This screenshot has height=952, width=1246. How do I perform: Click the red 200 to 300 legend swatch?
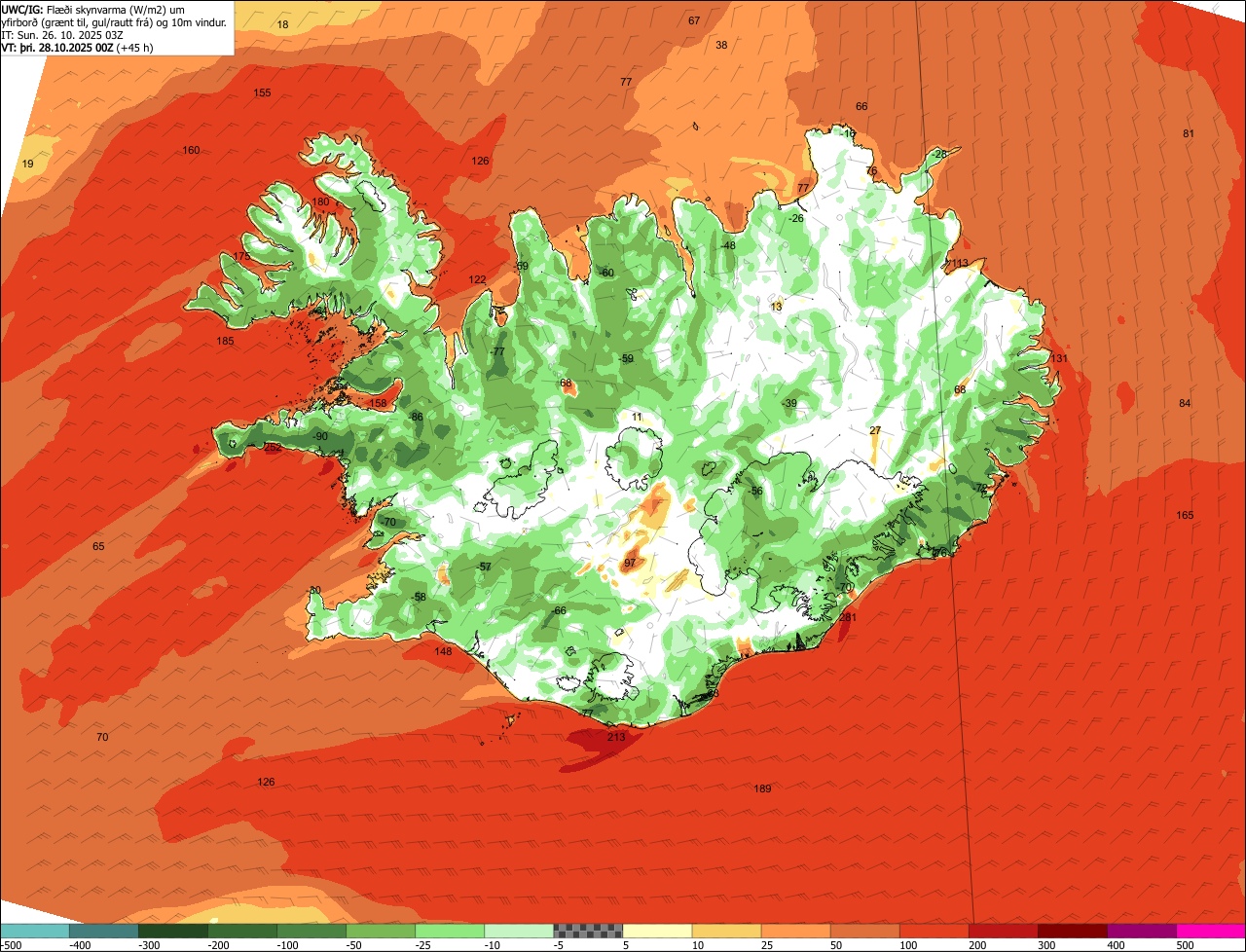pyautogui.click(x=1003, y=931)
